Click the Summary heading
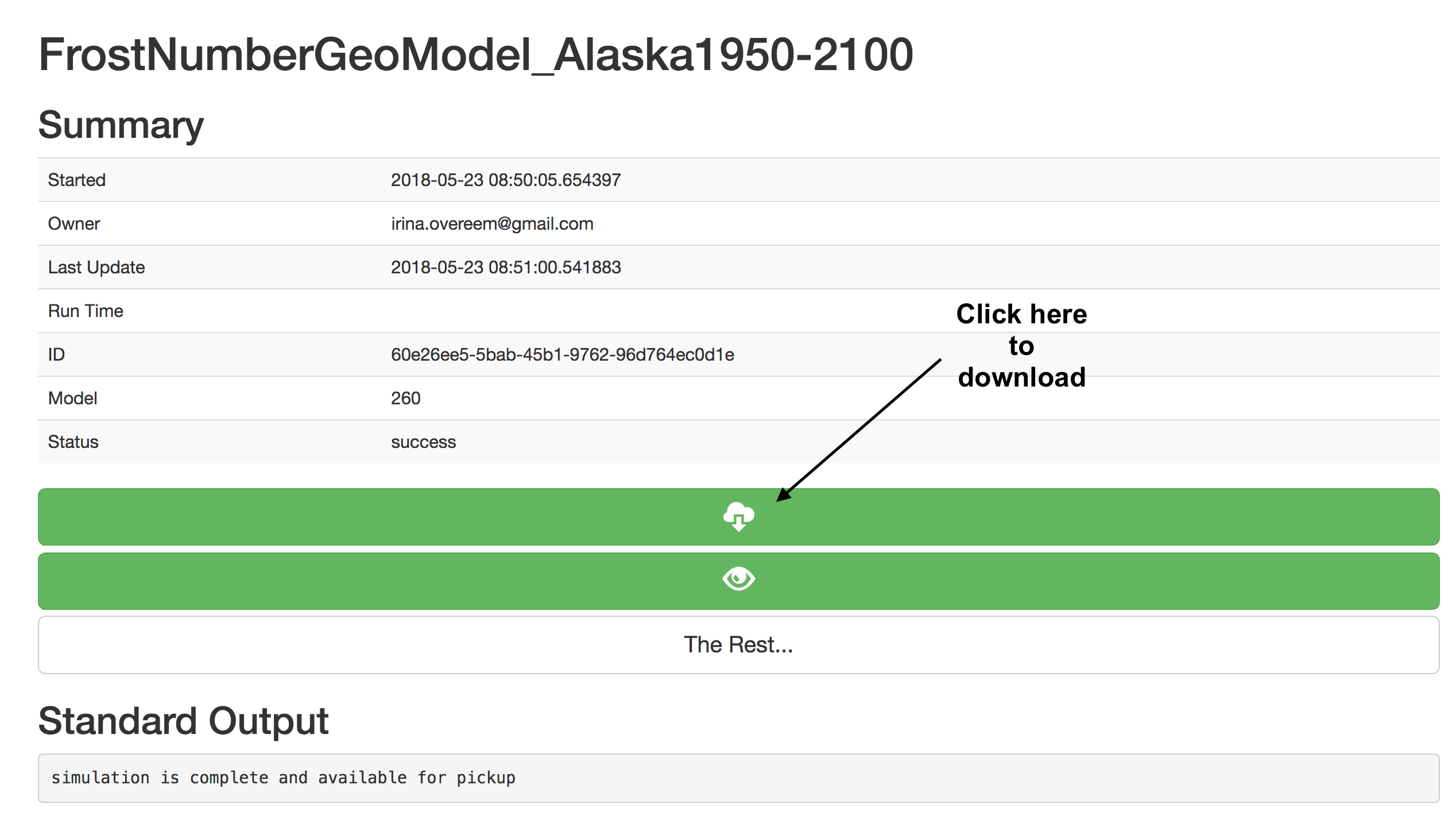Viewport: 1456px width, 827px height. click(x=121, y=125)
